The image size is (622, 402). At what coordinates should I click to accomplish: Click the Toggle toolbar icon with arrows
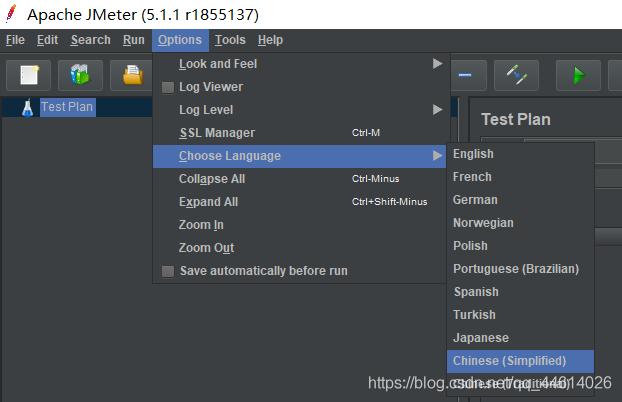(516, 75)
